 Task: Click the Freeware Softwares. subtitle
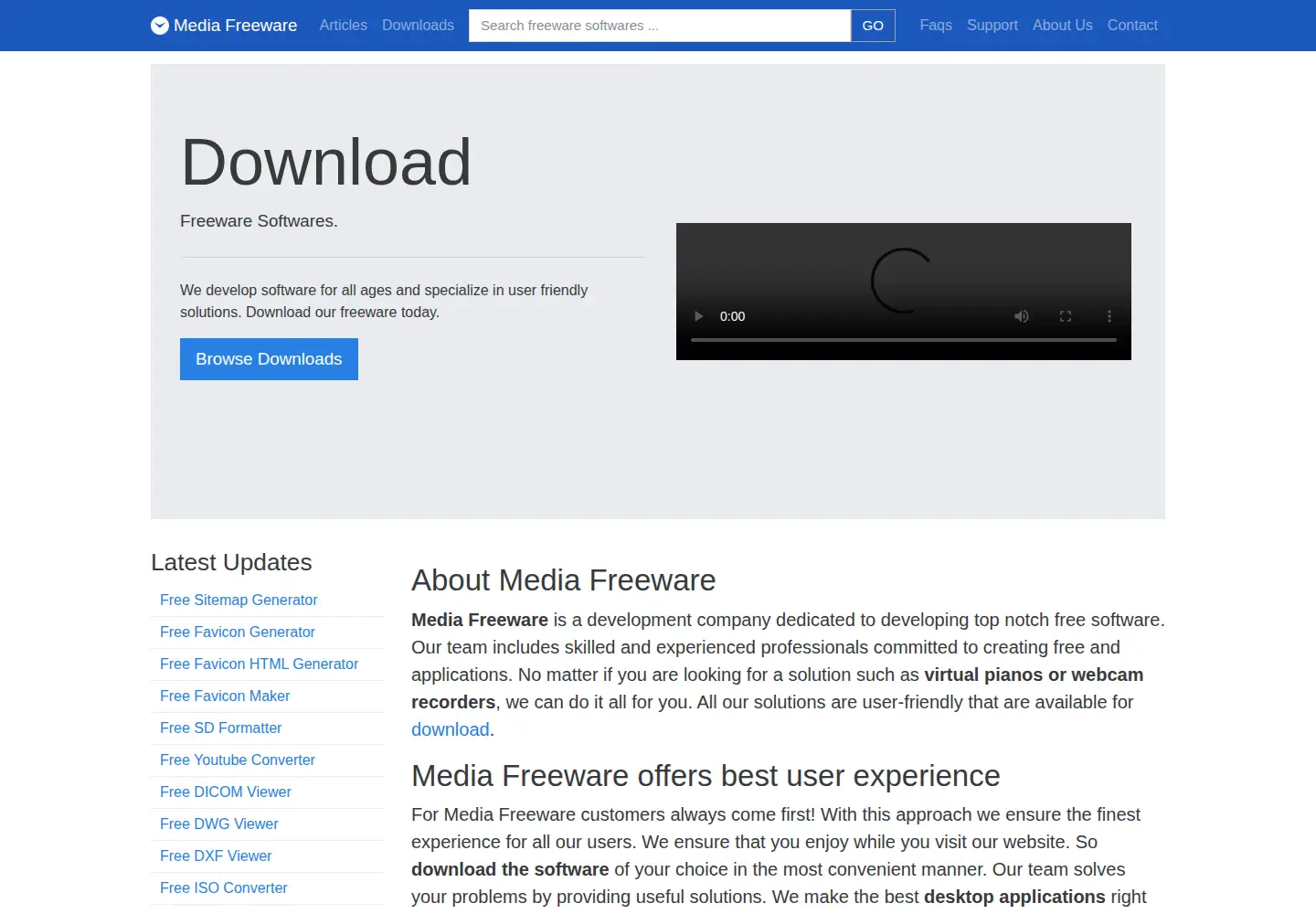pyautogui.click(x=259, y=221)
